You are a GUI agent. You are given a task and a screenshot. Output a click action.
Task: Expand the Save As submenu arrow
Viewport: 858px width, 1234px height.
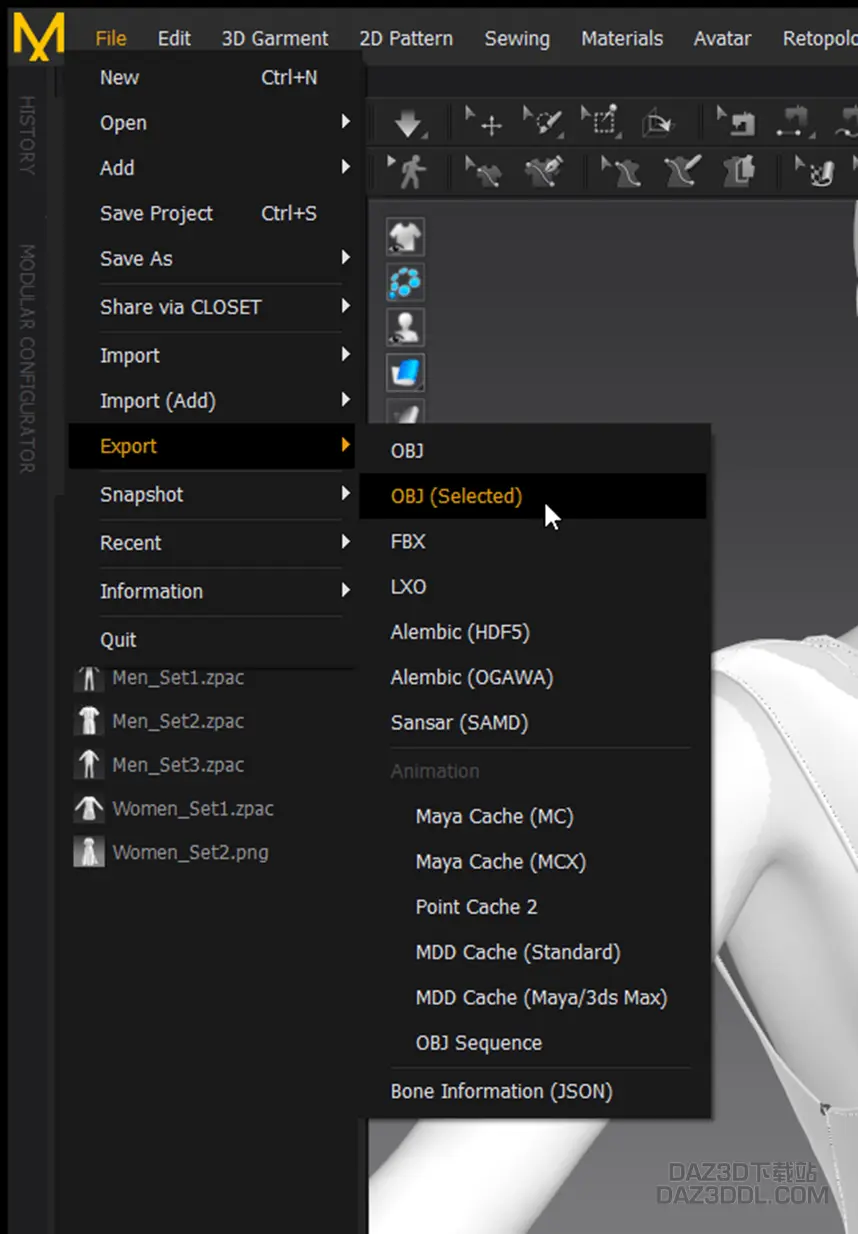(346, 258)
